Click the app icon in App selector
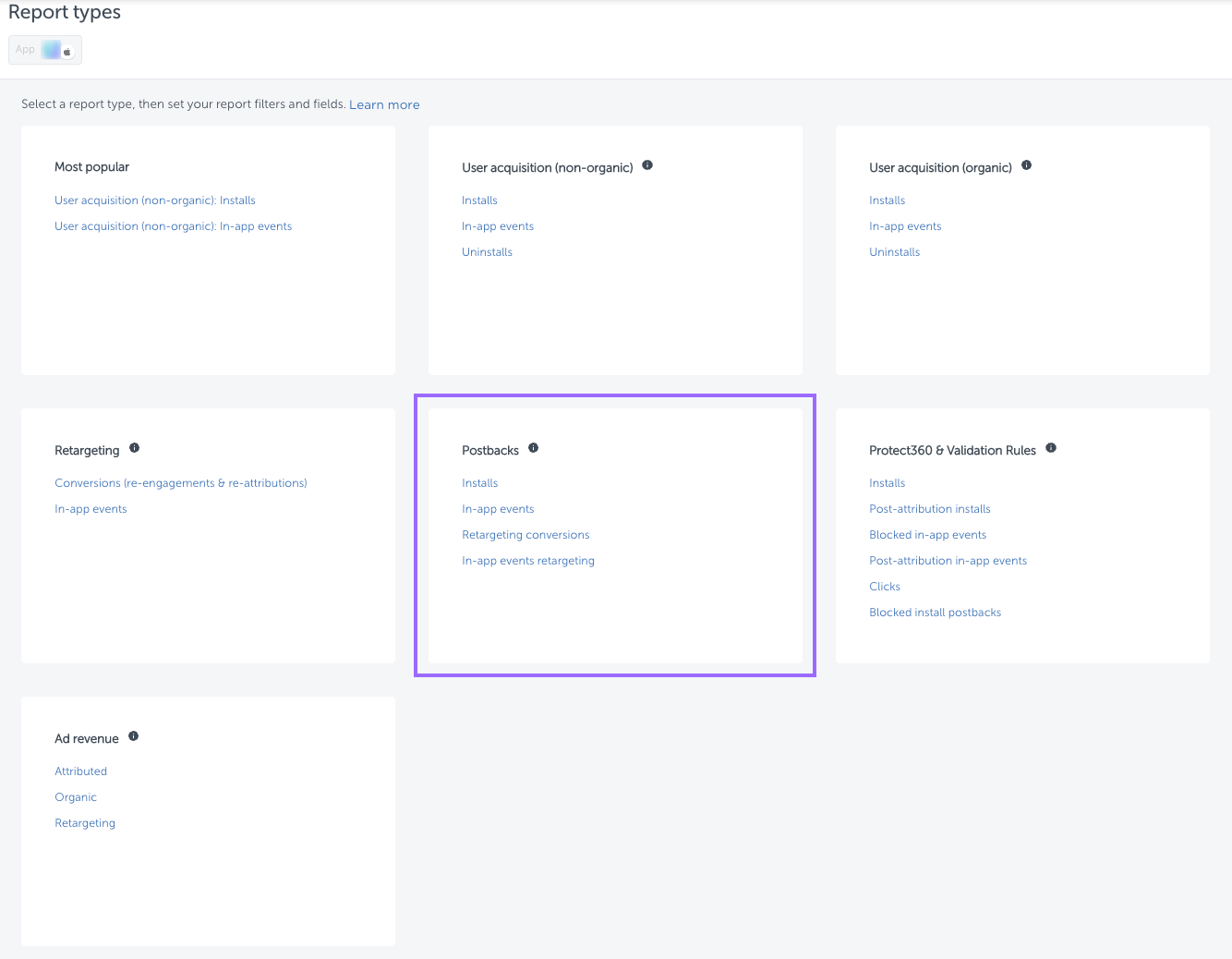The image size is (1232, 959). point(53,50)
